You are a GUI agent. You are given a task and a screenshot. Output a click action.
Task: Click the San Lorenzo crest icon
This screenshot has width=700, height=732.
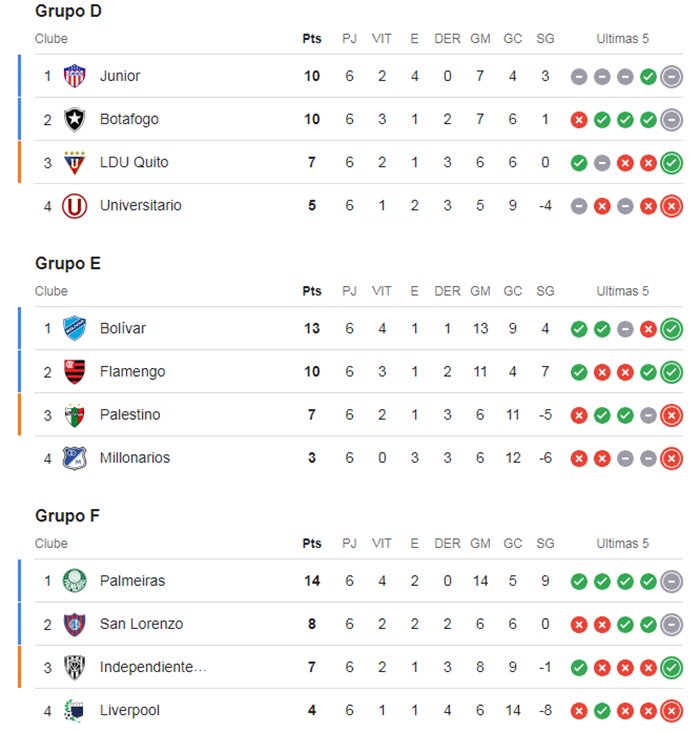tap(74, 624)
